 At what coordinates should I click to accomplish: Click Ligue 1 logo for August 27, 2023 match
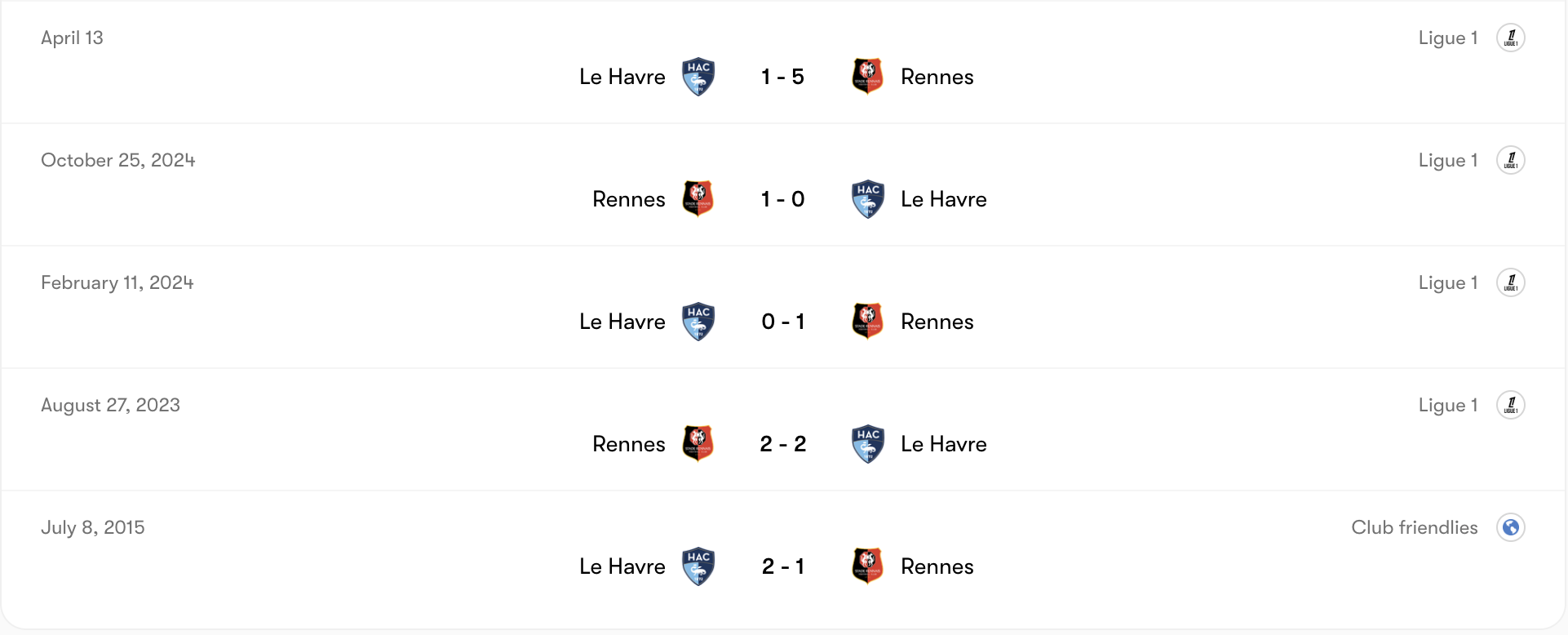(x=1510, y=405)
